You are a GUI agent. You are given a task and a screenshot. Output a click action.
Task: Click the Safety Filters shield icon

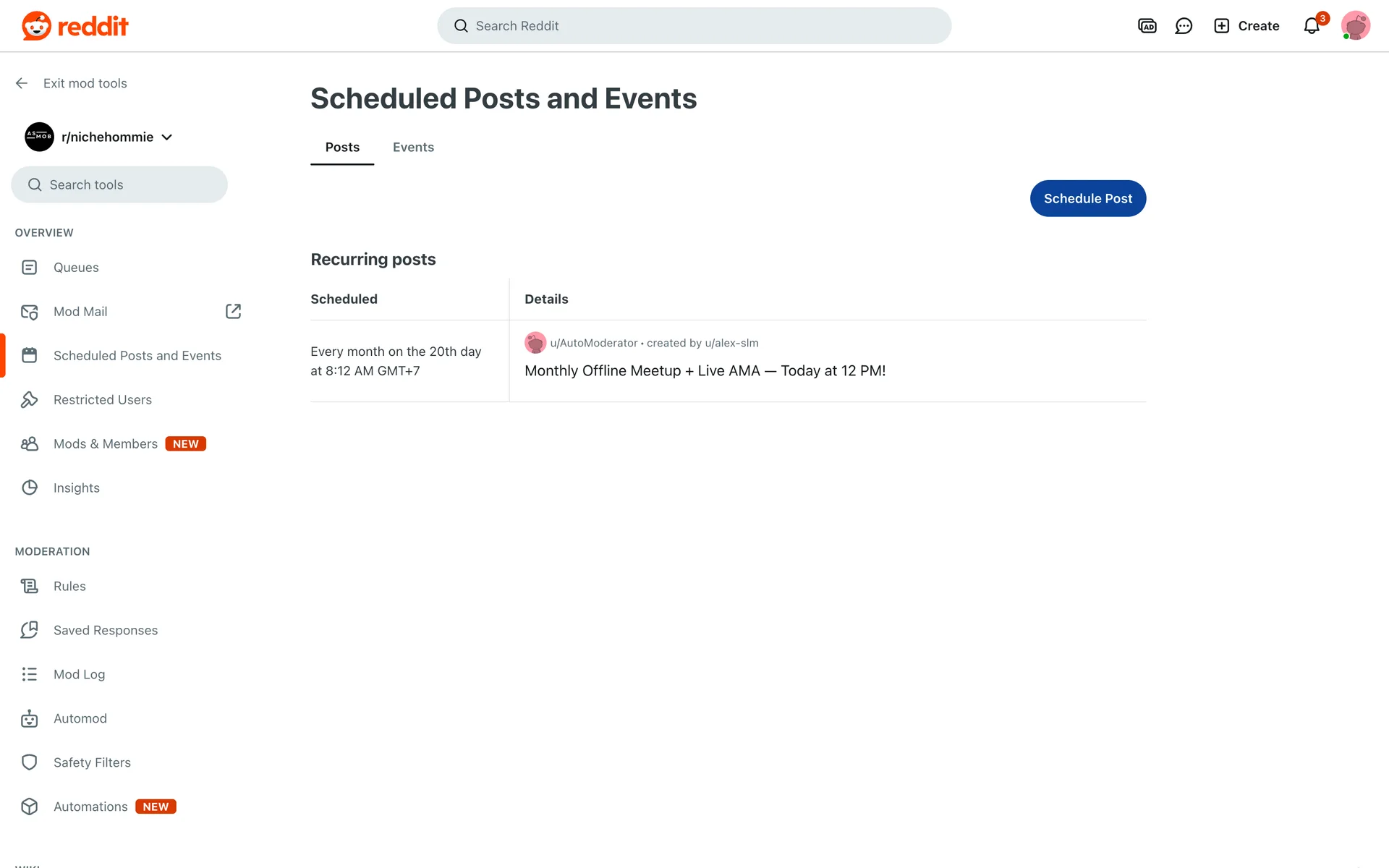coord(29,762)
